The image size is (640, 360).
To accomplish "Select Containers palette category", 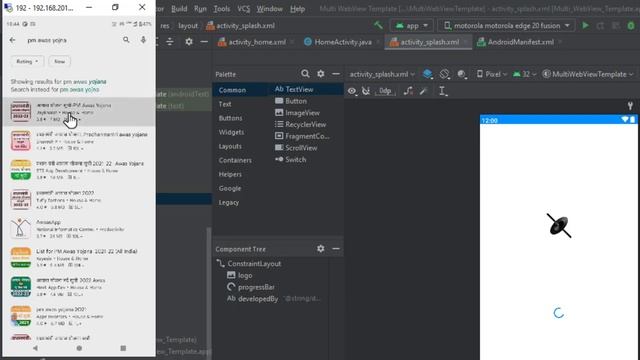I will pyautogui.click(x=235, y=160).
